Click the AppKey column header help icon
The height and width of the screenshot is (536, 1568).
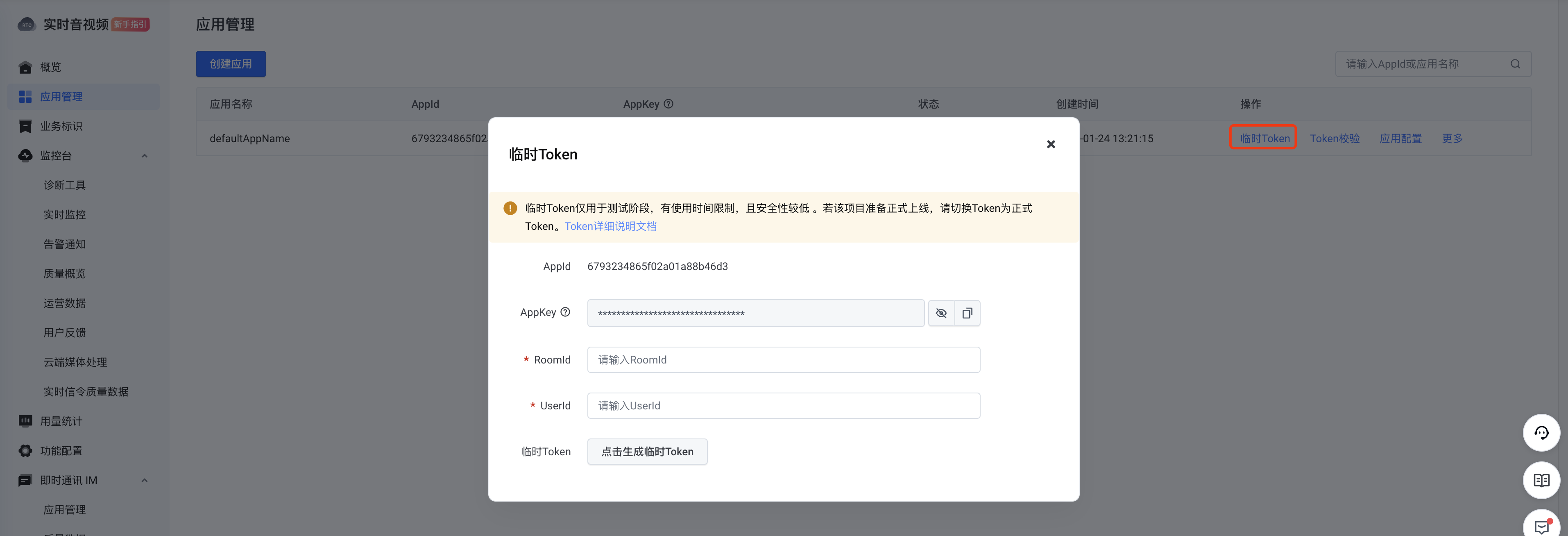pos(668,104)
